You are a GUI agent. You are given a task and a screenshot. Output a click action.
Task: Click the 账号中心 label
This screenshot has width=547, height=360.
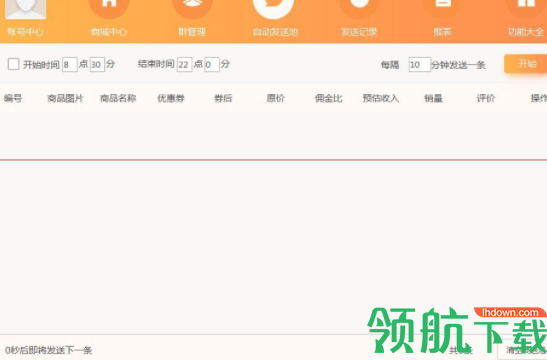click(x=25, y=32)
